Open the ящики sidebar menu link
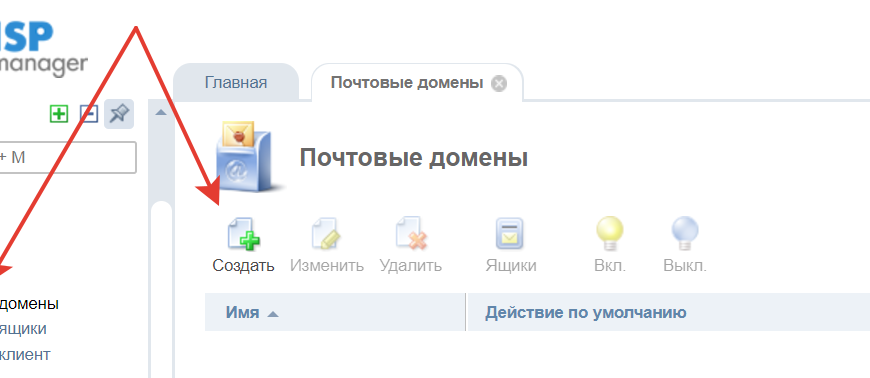This screenshot has height=378, width=870. tap(23, 329)
